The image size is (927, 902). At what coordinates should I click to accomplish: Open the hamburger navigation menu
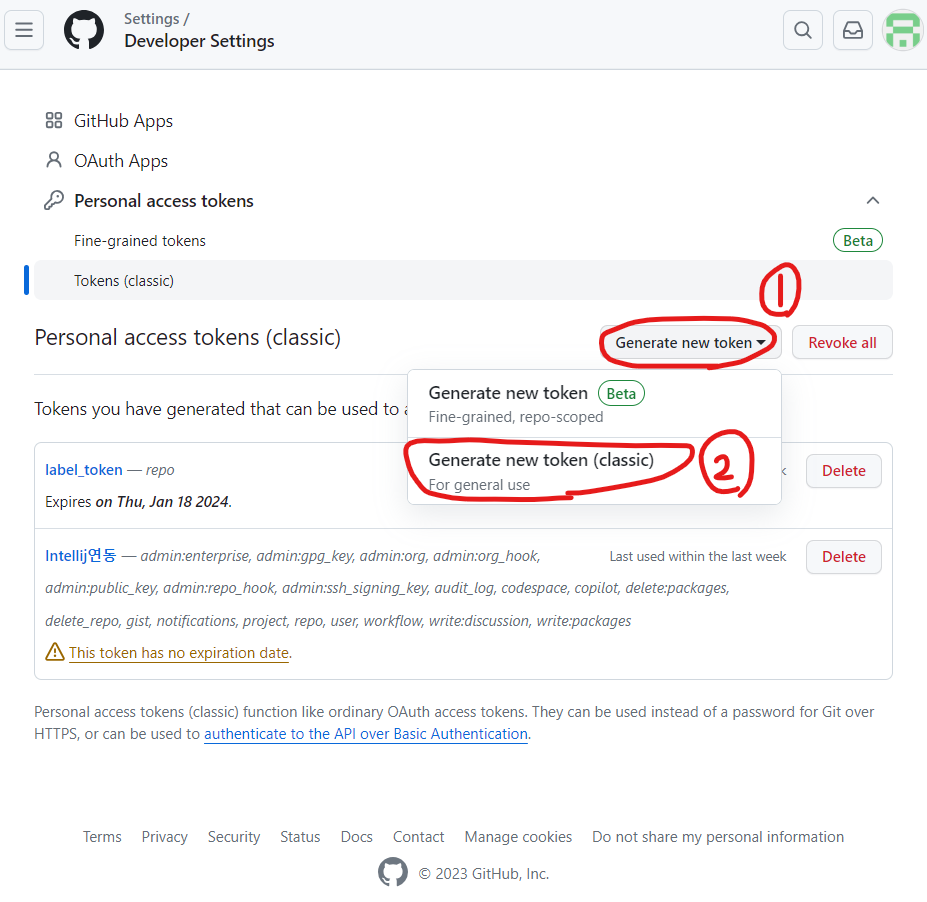pyautogui.click(x=24, y=30)
